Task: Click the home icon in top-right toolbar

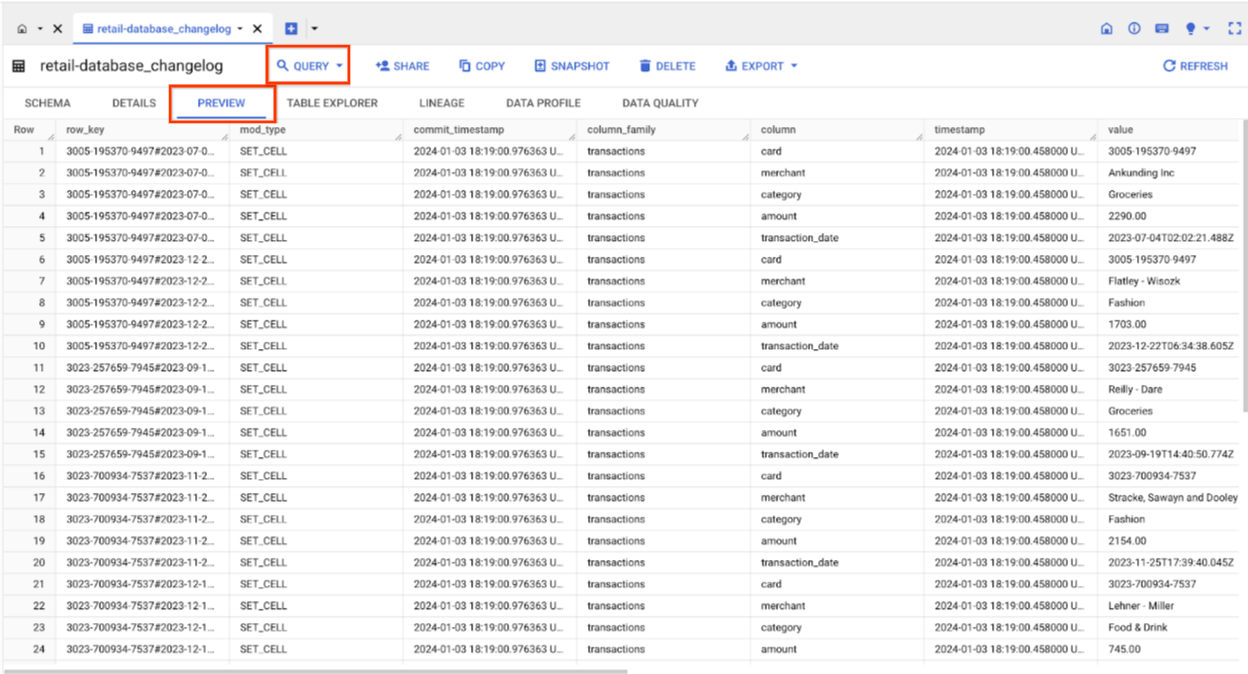Action: coord(1107,29)
